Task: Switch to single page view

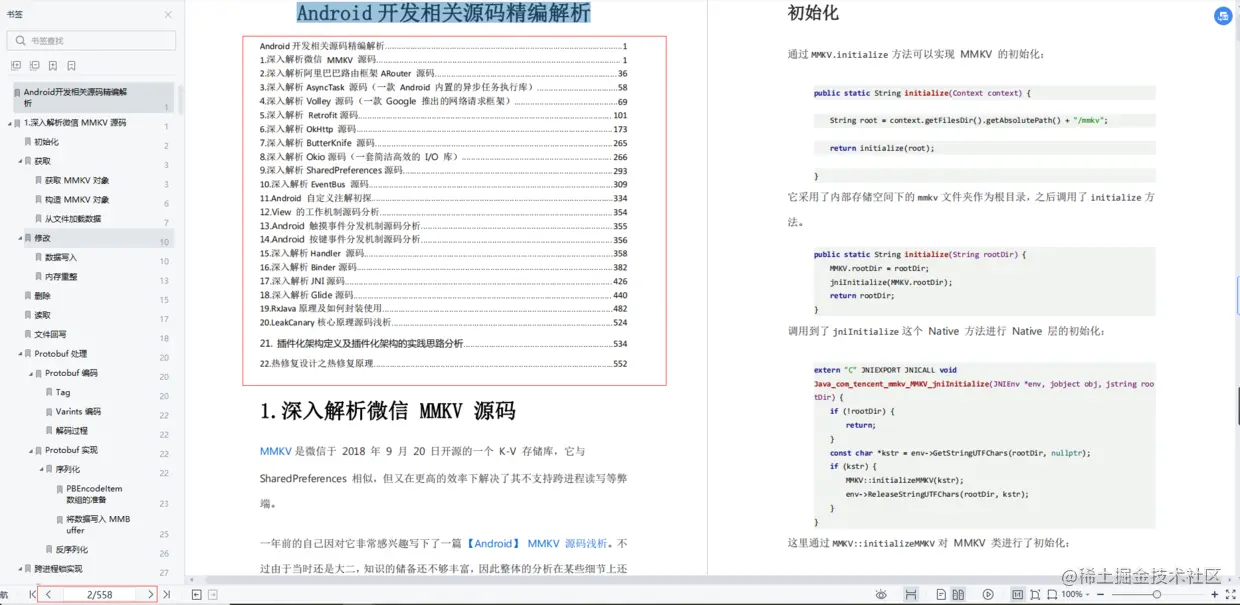Action: click(x=941, y=595)
